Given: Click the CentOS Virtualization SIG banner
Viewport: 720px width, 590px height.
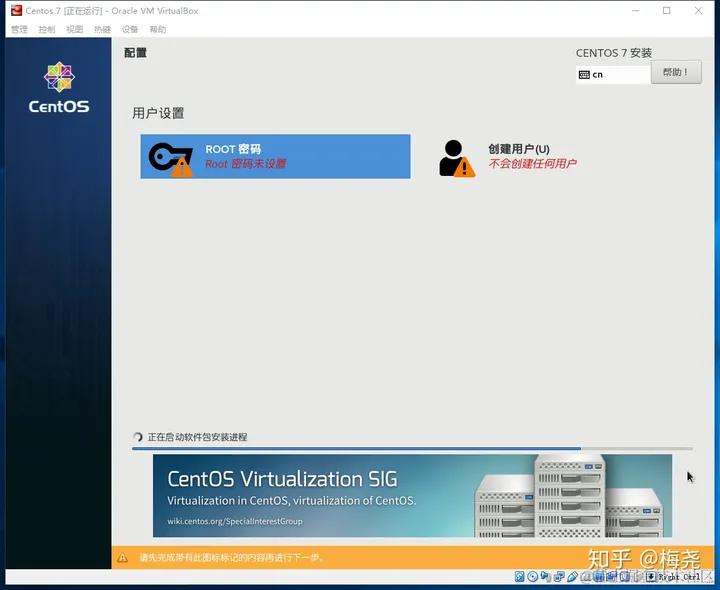Looking at the screenshot, I should [412, 495].
